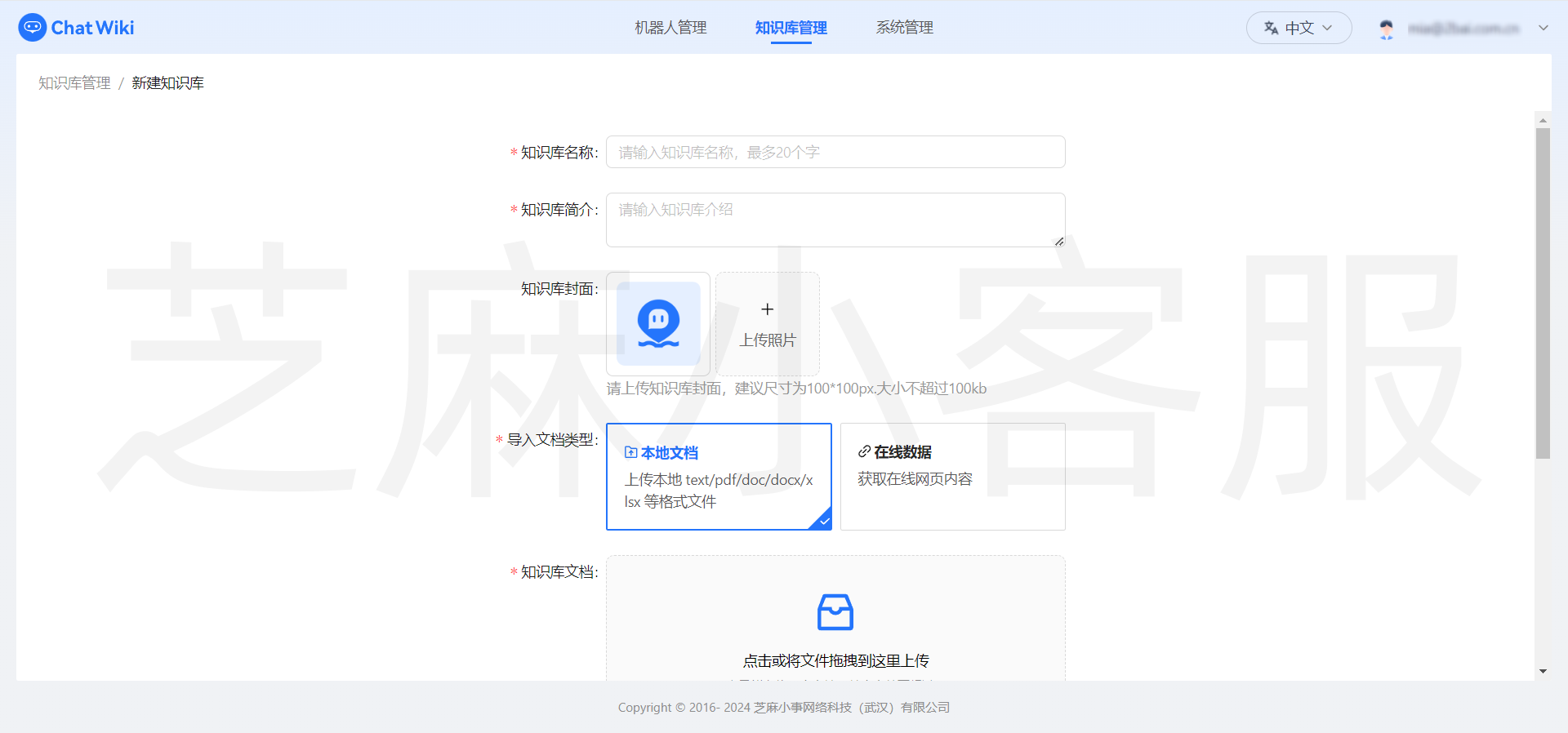Viewport: 1568px width, 733px height.
Task: Expand the user account menu chevron
Action: (1543, 28)
